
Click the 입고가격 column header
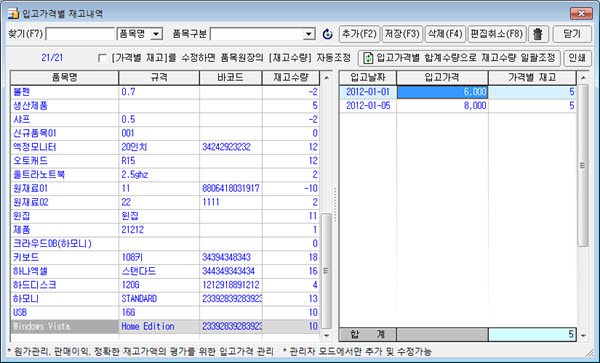click(x=442, y=78)
